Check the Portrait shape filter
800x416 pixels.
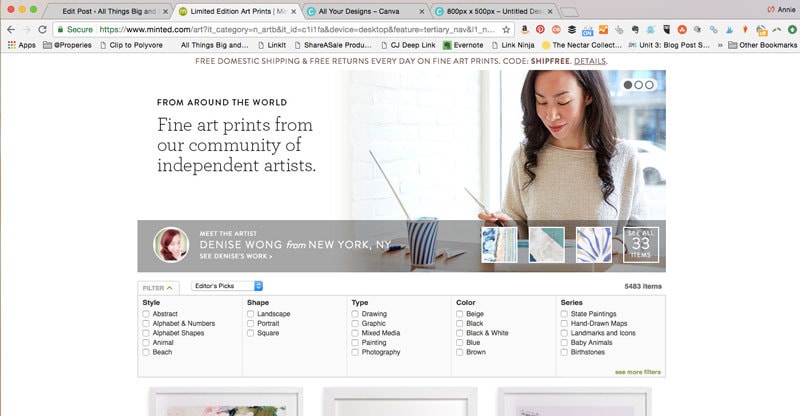251,324
